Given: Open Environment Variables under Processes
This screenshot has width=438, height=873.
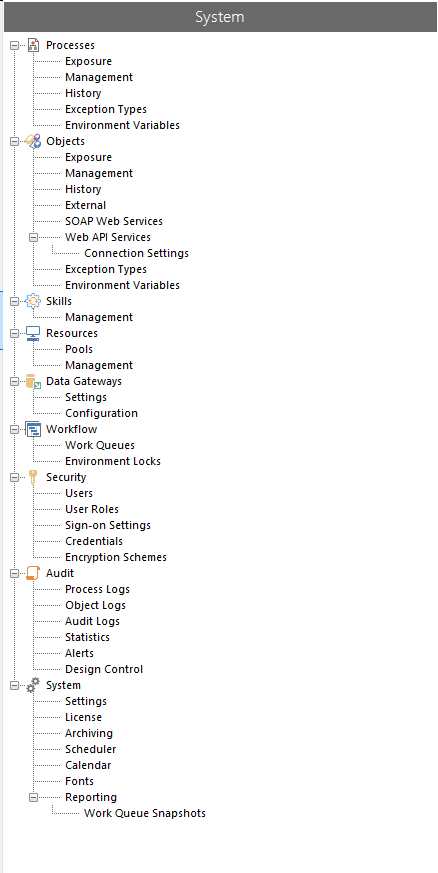Looking at the screenshot, I should tap(122, 125).
